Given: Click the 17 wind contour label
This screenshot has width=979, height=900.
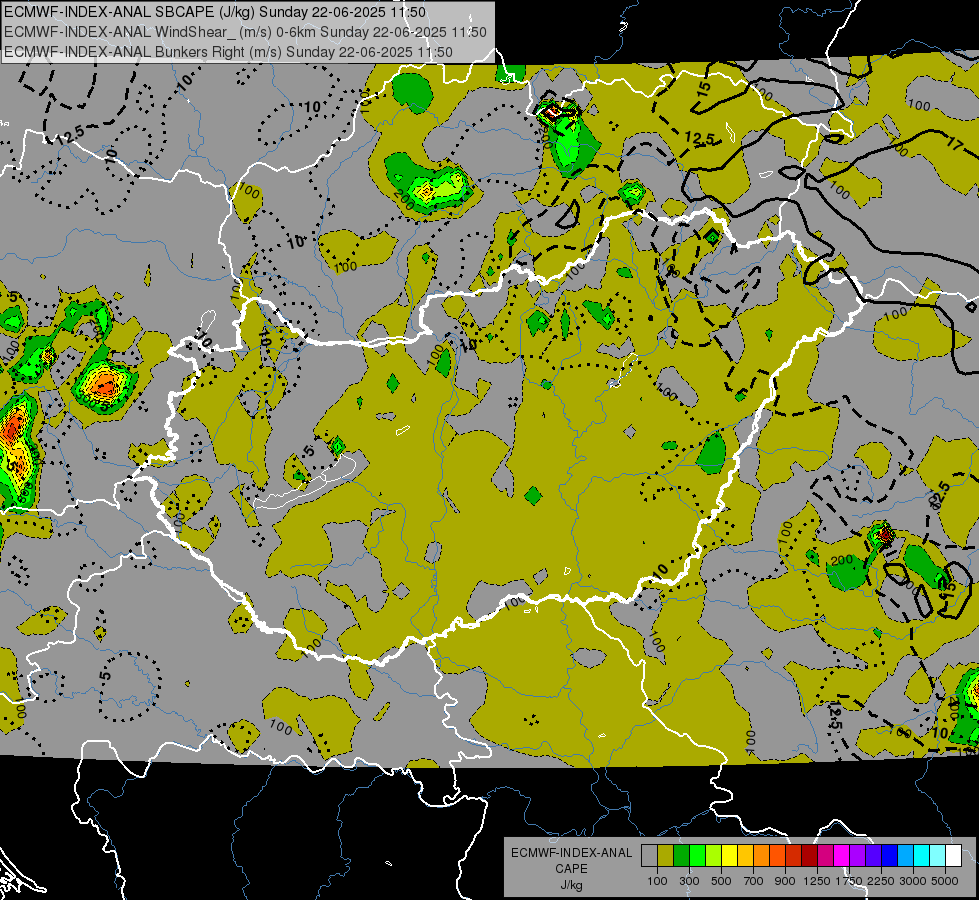Looking at the screenshot, I should point(955,144).
